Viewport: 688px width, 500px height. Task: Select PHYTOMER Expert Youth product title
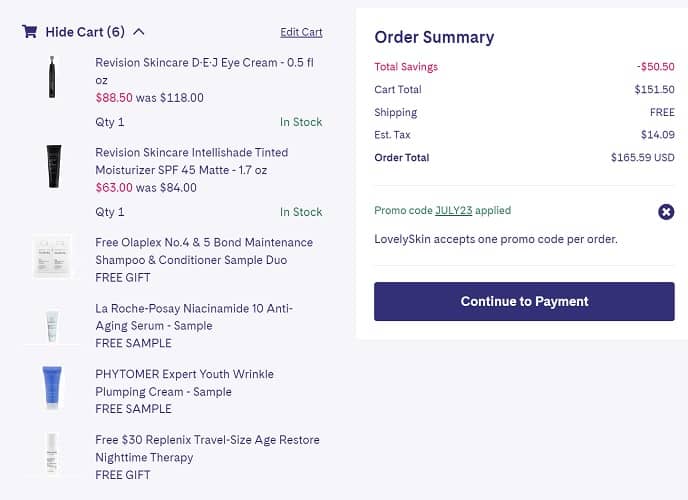(x=184, y=383)
